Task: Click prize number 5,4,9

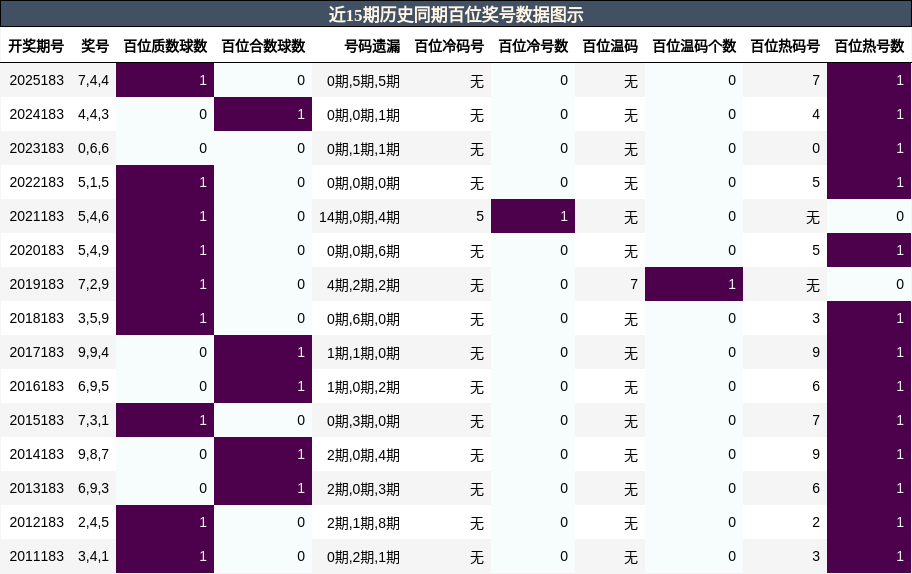Action: click(x=94, y=251)
